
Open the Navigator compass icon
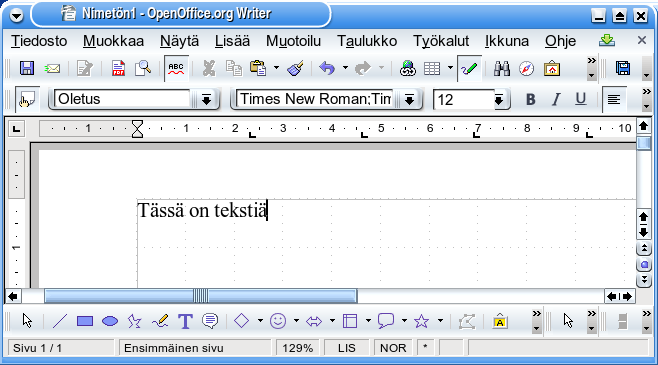pos(526,68)
